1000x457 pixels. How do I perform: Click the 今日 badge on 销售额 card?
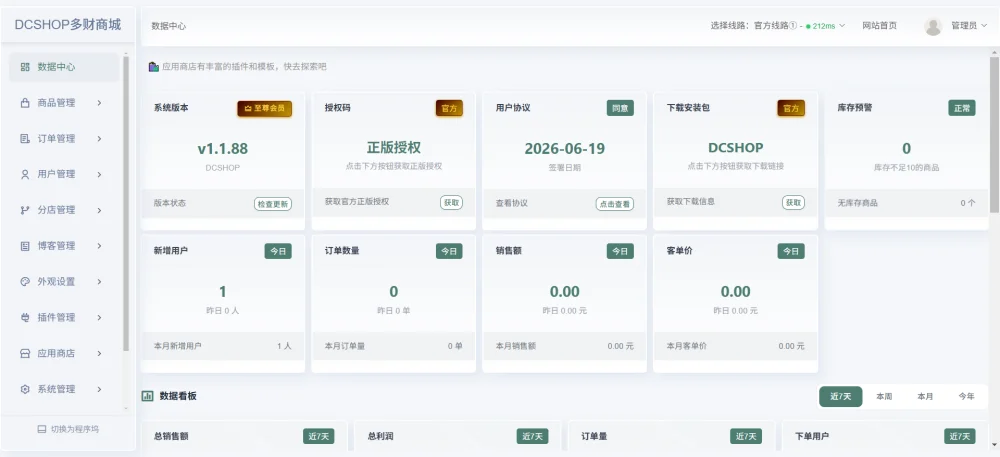tap(620, 251)
